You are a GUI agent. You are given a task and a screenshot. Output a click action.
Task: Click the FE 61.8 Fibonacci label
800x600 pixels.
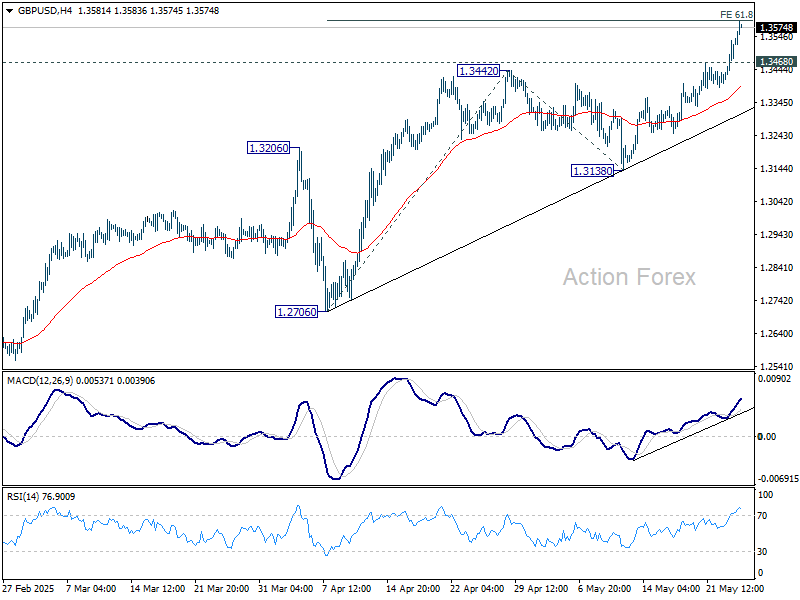tap(736, 15)
